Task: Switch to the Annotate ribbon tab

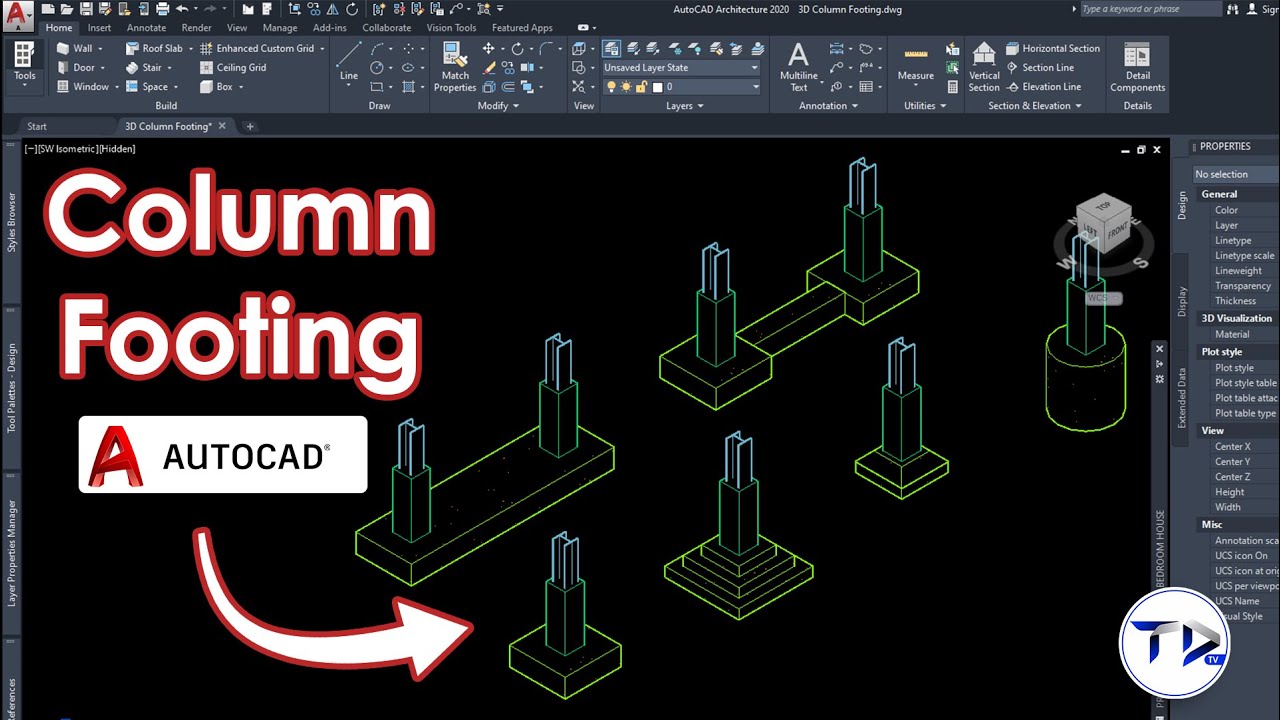Action: coord(146,28)
